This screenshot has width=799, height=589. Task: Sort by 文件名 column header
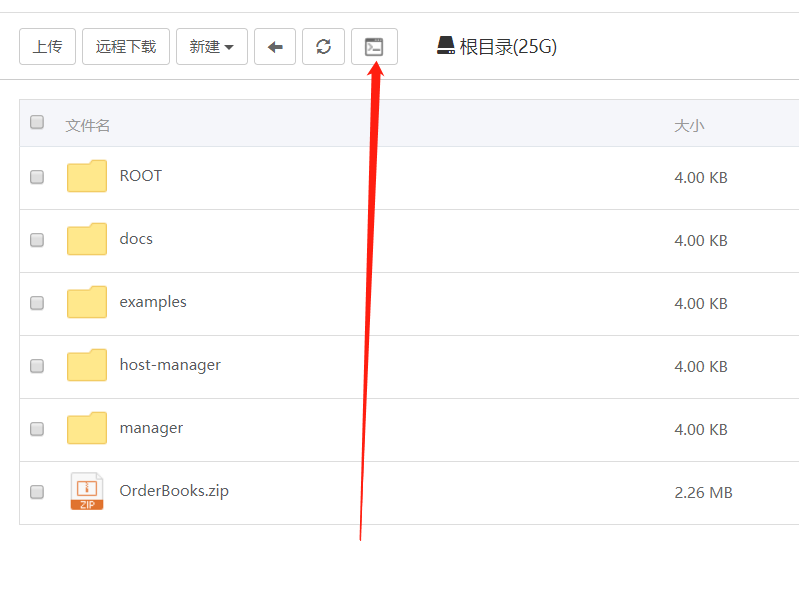[x=88, y=125]
